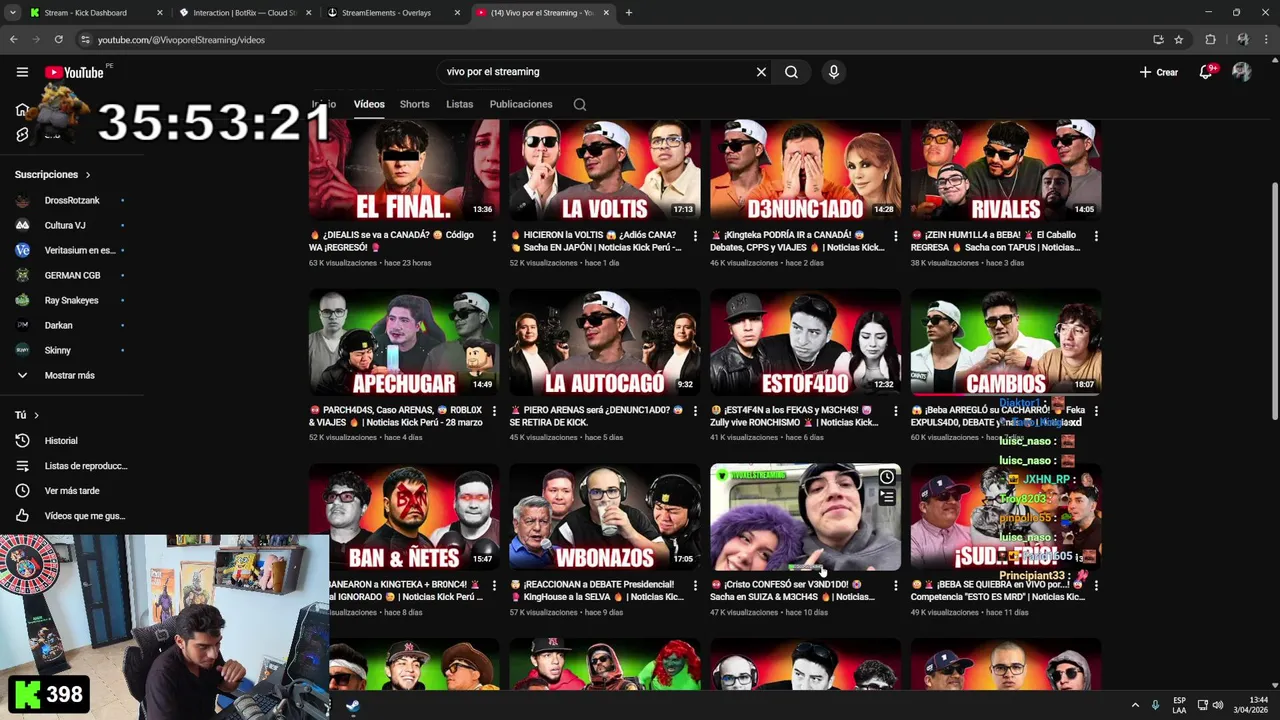The width and height of the screenshot is (1280, 720).
Task: Open DrossRotzank subscription channel
Action: pyautogui.click(x=70, y=200)
